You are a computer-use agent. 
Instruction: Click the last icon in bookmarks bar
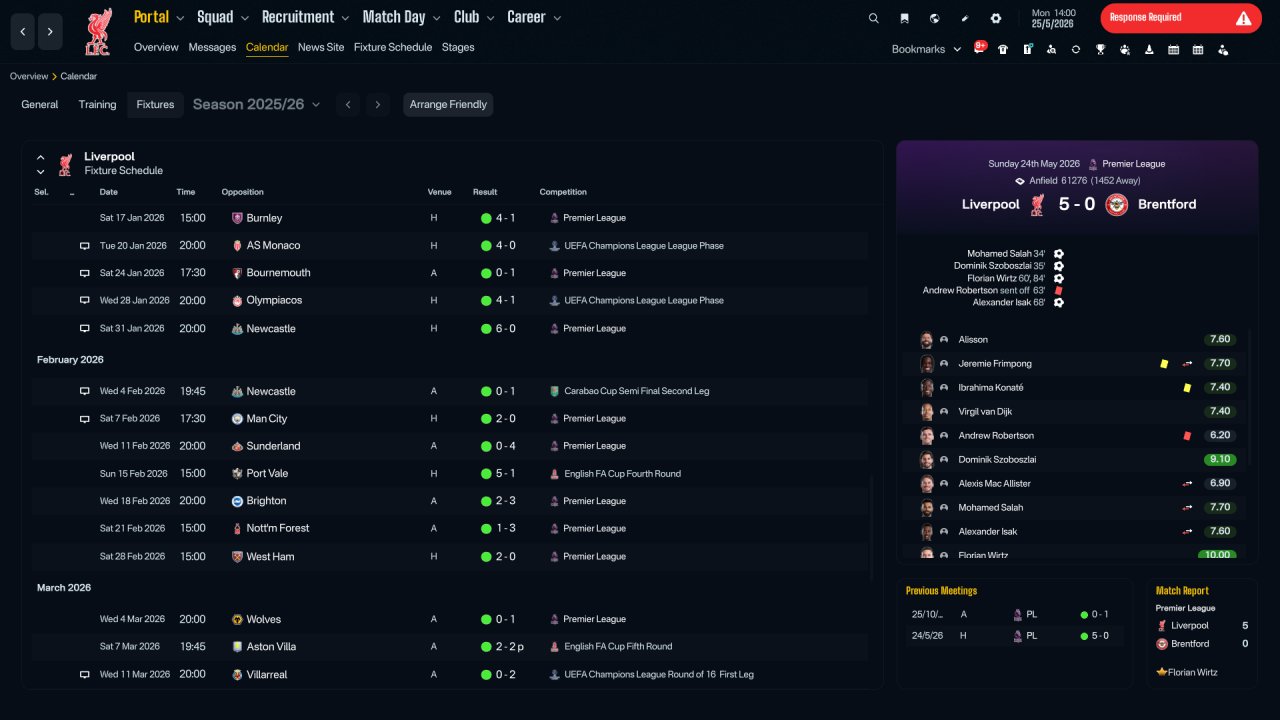click(1223, 49)
